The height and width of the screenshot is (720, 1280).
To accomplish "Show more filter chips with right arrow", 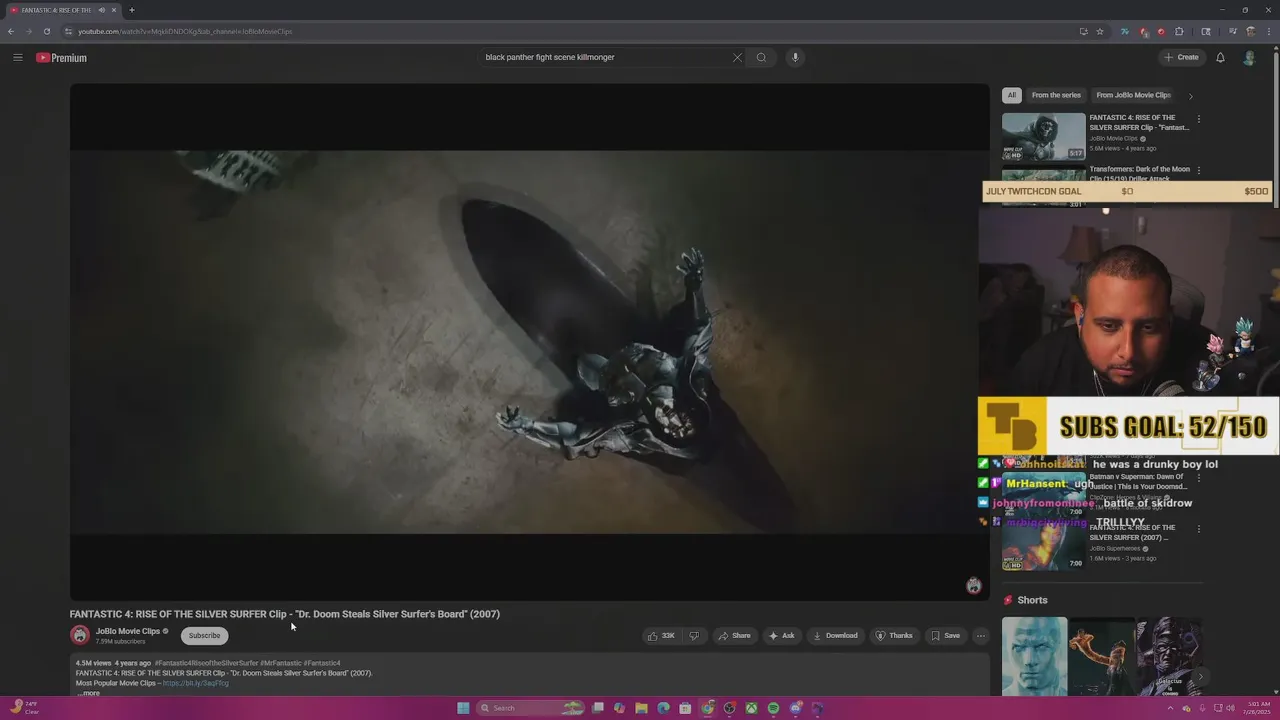I will pyautogui.click(x=1190, y=96).
